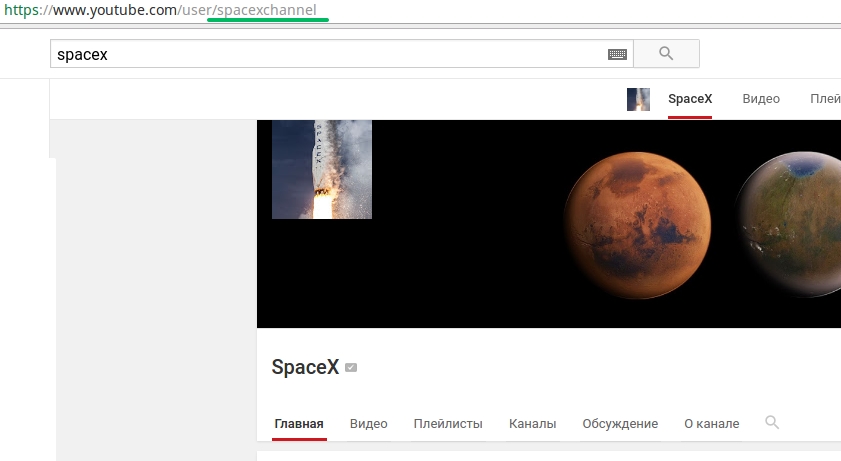Open the Обсуждение tab
841x461 pixels.
click(x=620, y=424)
